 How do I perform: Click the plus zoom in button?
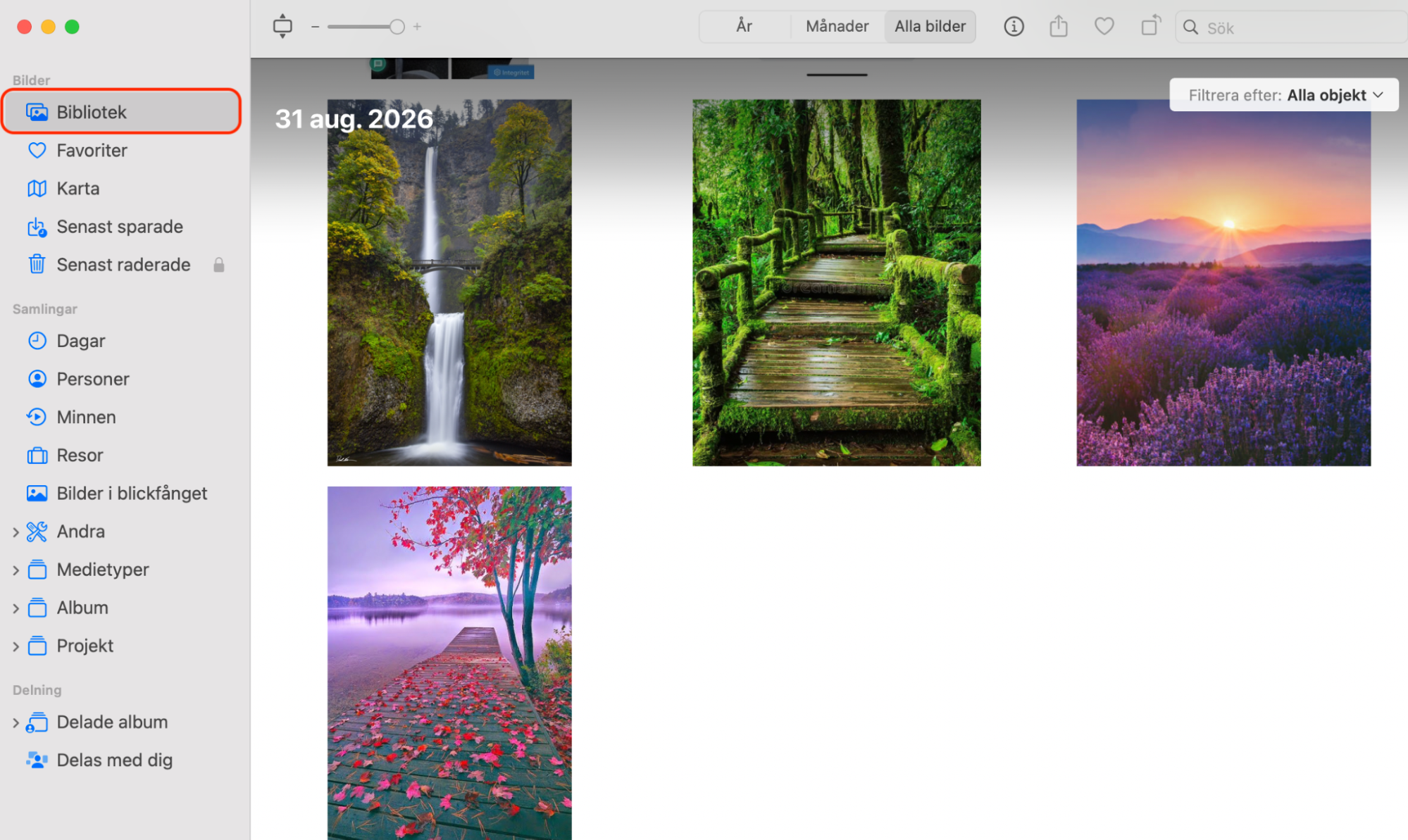click(417, 27)
